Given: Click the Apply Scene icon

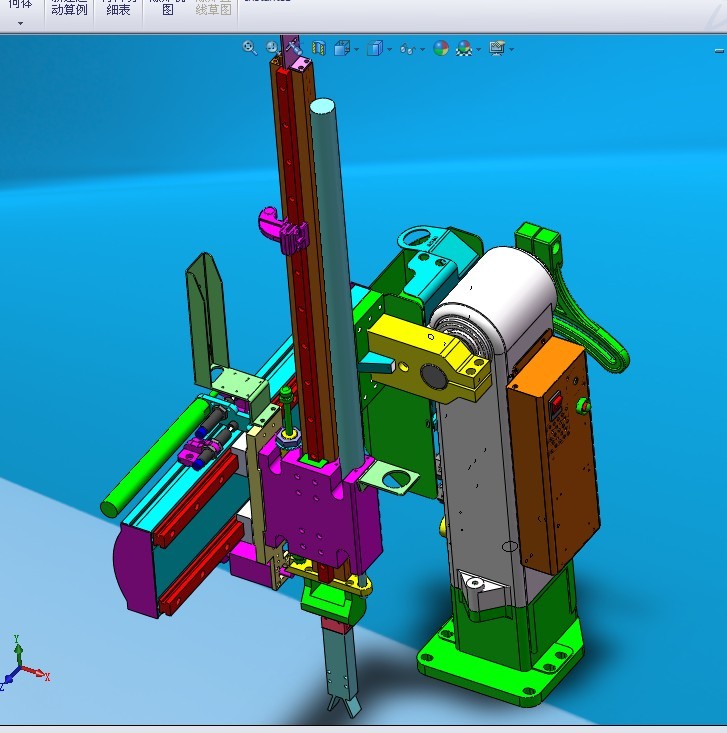Looking at the screenshot, I should 464,47.
